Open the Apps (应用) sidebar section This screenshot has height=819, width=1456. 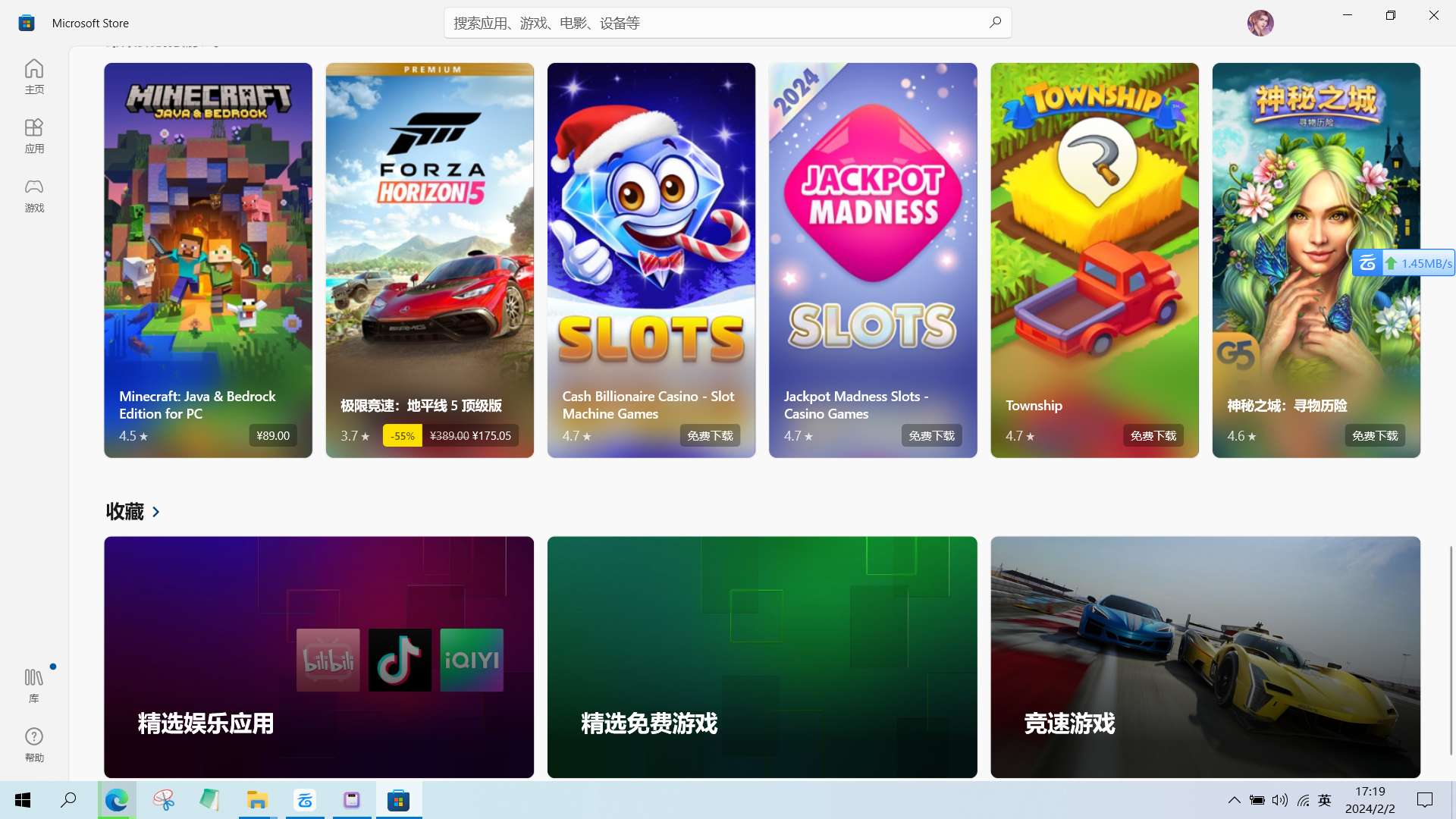(34, 136)
